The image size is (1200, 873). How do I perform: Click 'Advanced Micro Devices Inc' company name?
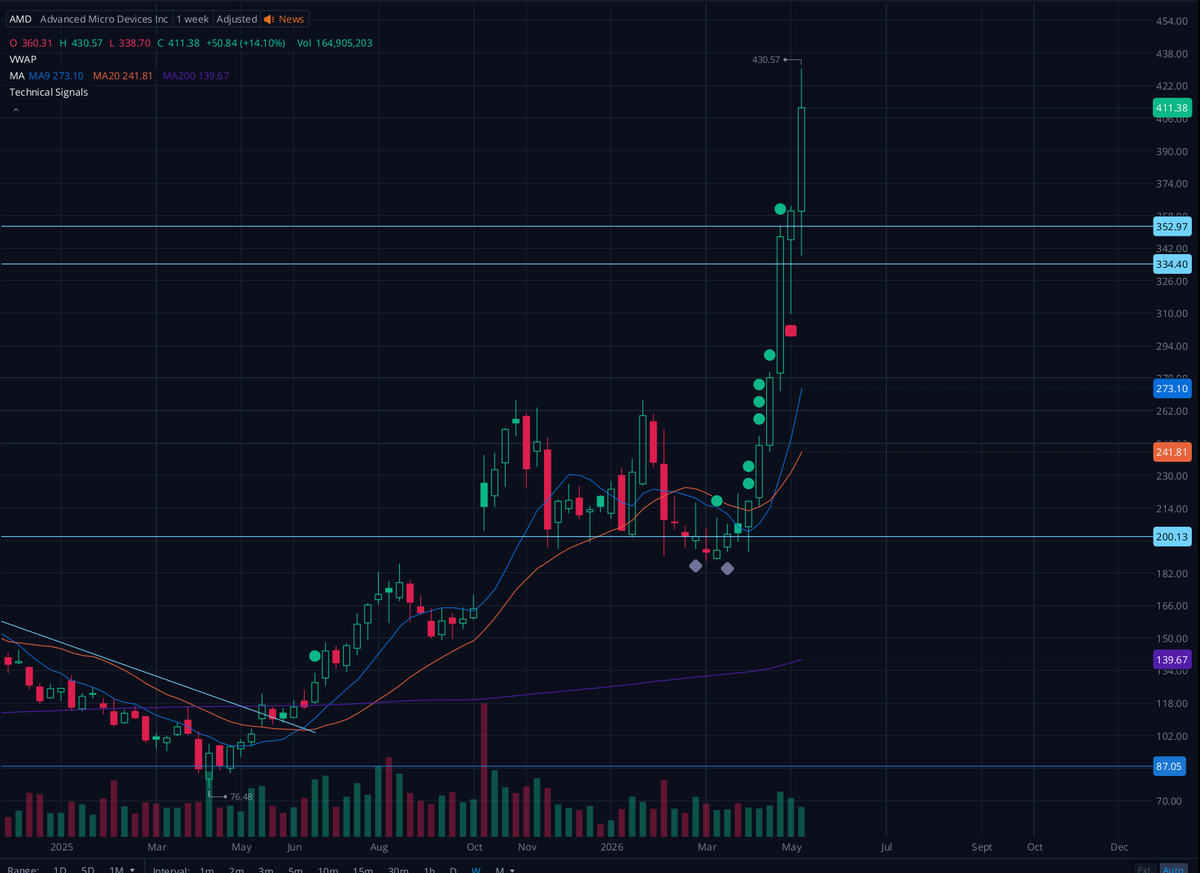click(x=104, y=19)
